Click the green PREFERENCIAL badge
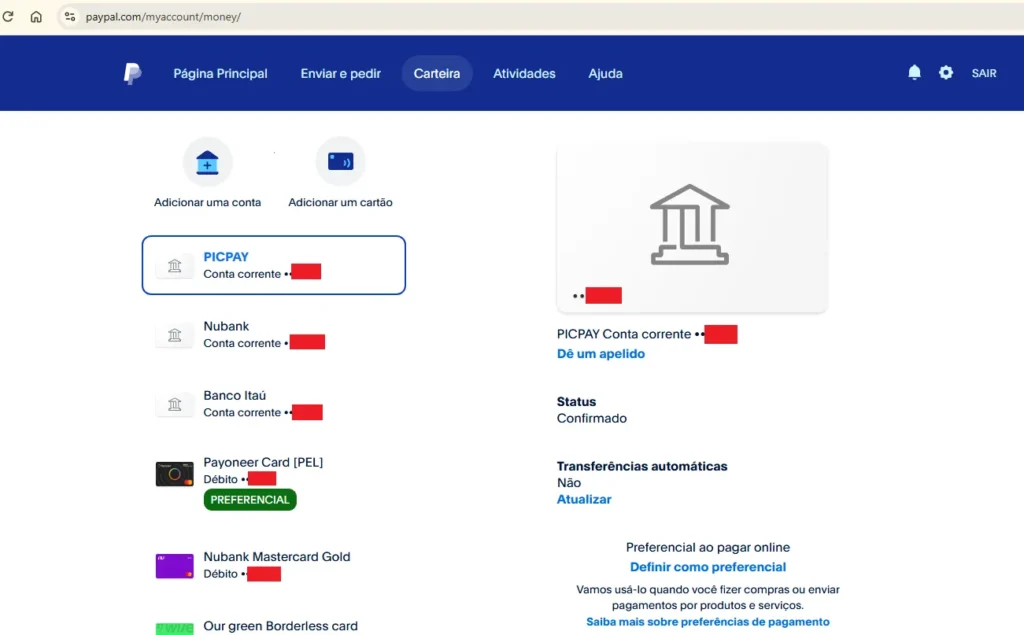Viewport: 1024px width, 635px height. tap(250, 500)
